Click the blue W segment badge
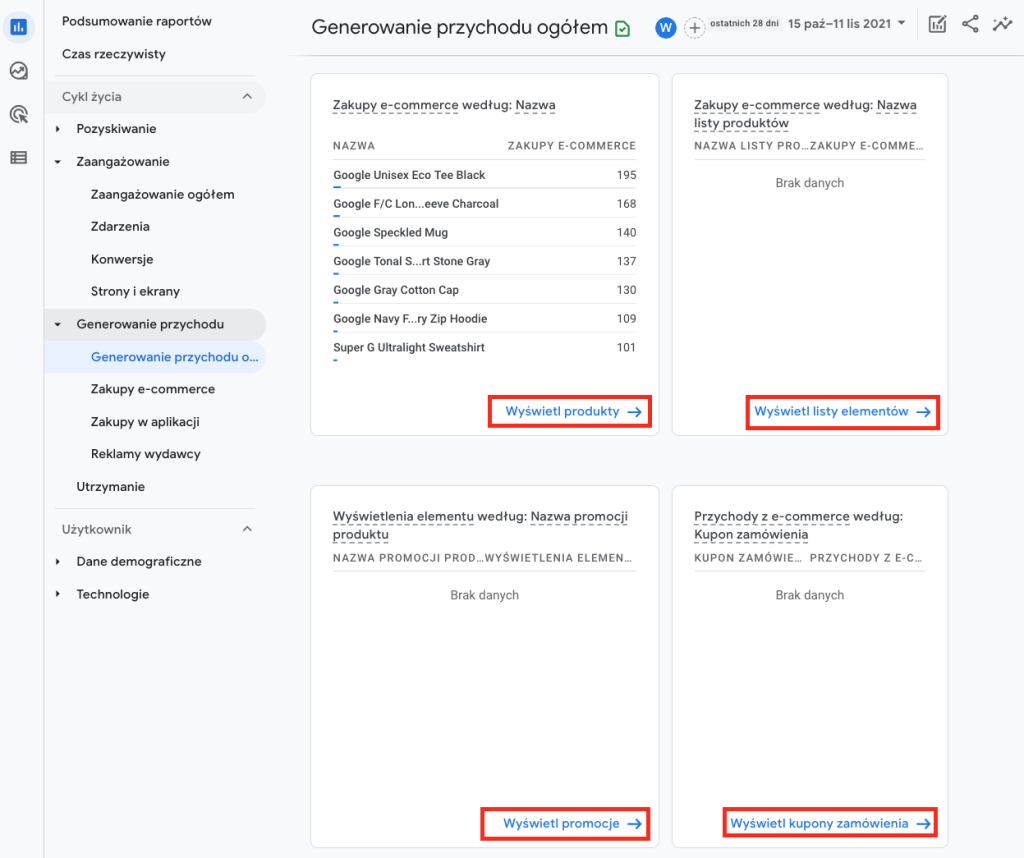Image resolution: width=1024 pixels, height=858 pixels. pos(665,28)
